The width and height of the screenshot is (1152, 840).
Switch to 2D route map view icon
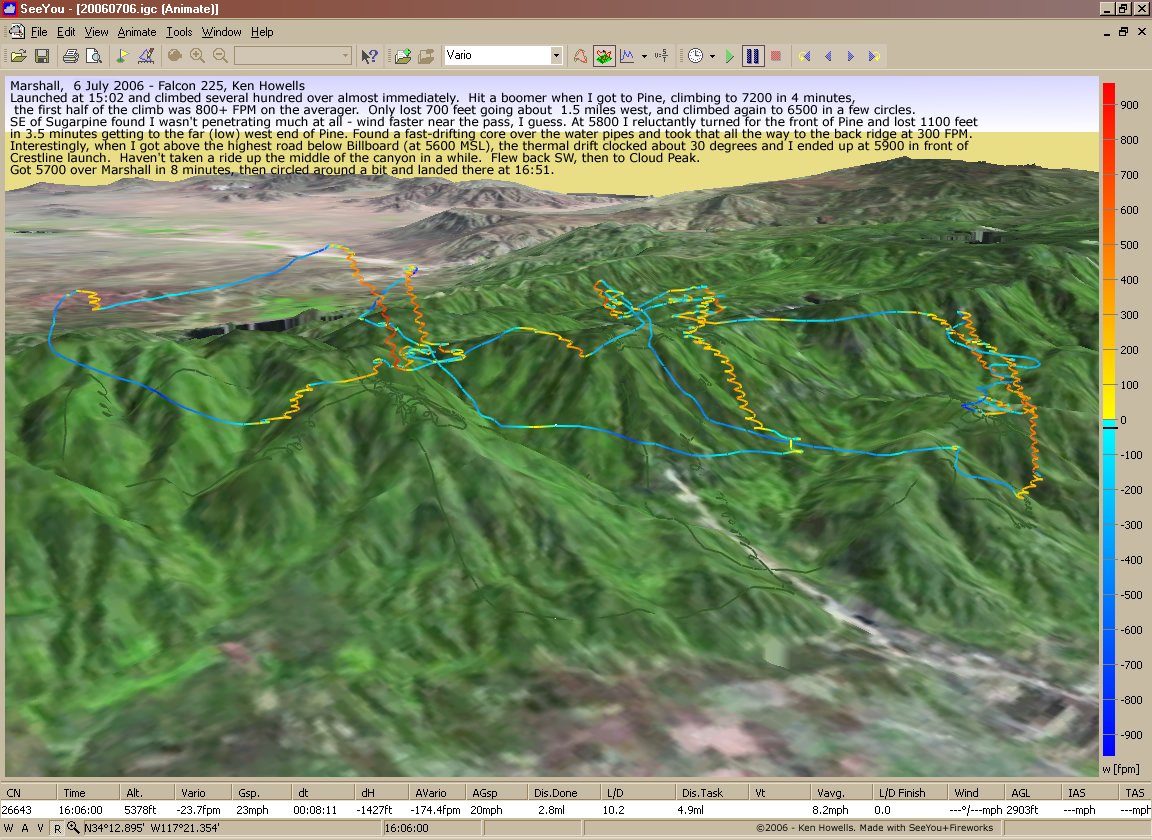coord(581,56)
